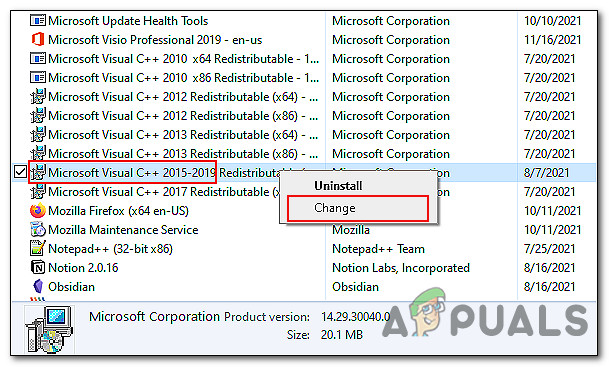Select Visual C++ 2013 Redistributable (x64) entry
The width and height of the screenshot is (609, 367).
coord(183,135)
